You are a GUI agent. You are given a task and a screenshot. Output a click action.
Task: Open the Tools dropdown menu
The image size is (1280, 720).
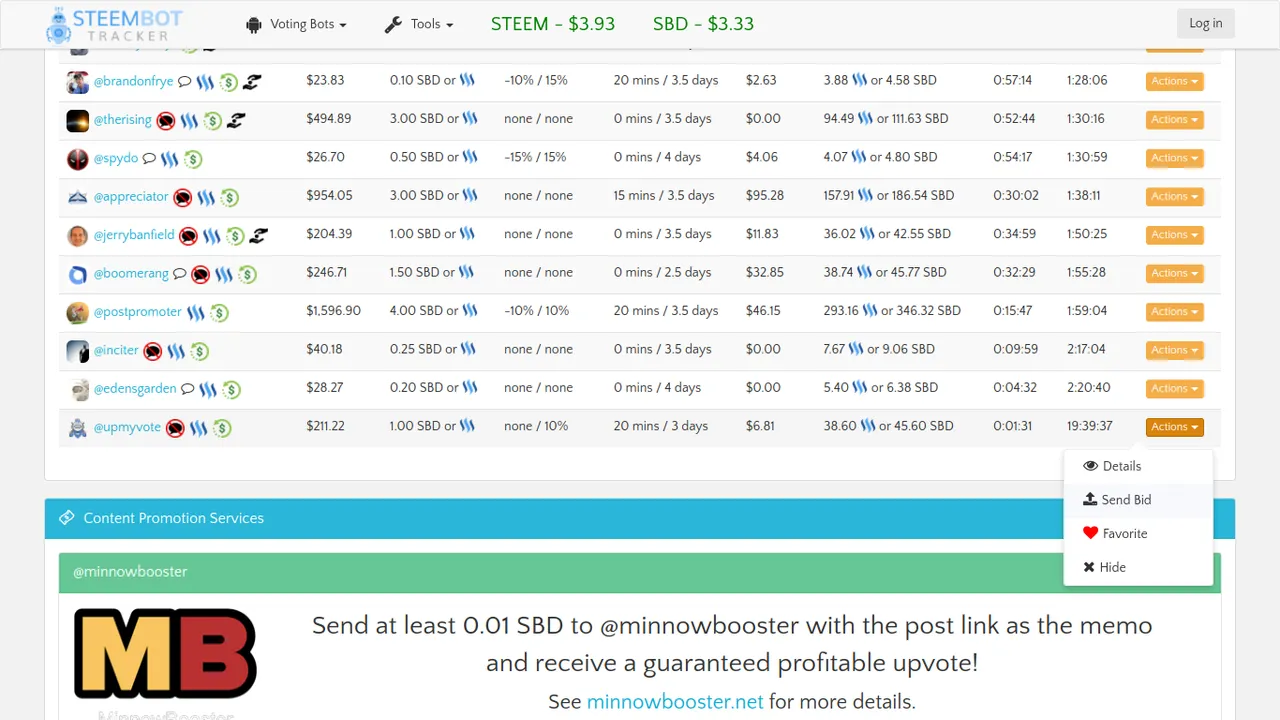(x=419, y=24)
